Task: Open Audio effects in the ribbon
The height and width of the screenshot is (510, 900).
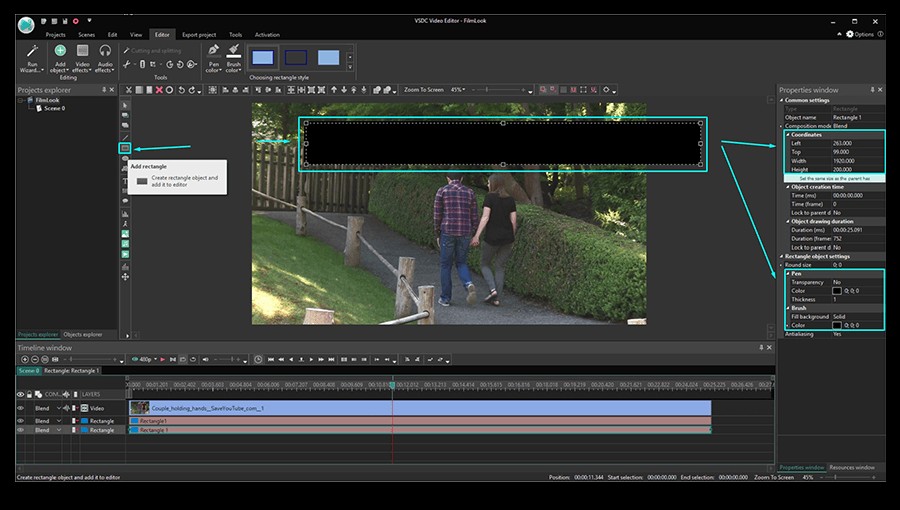Action: [104, 58]
